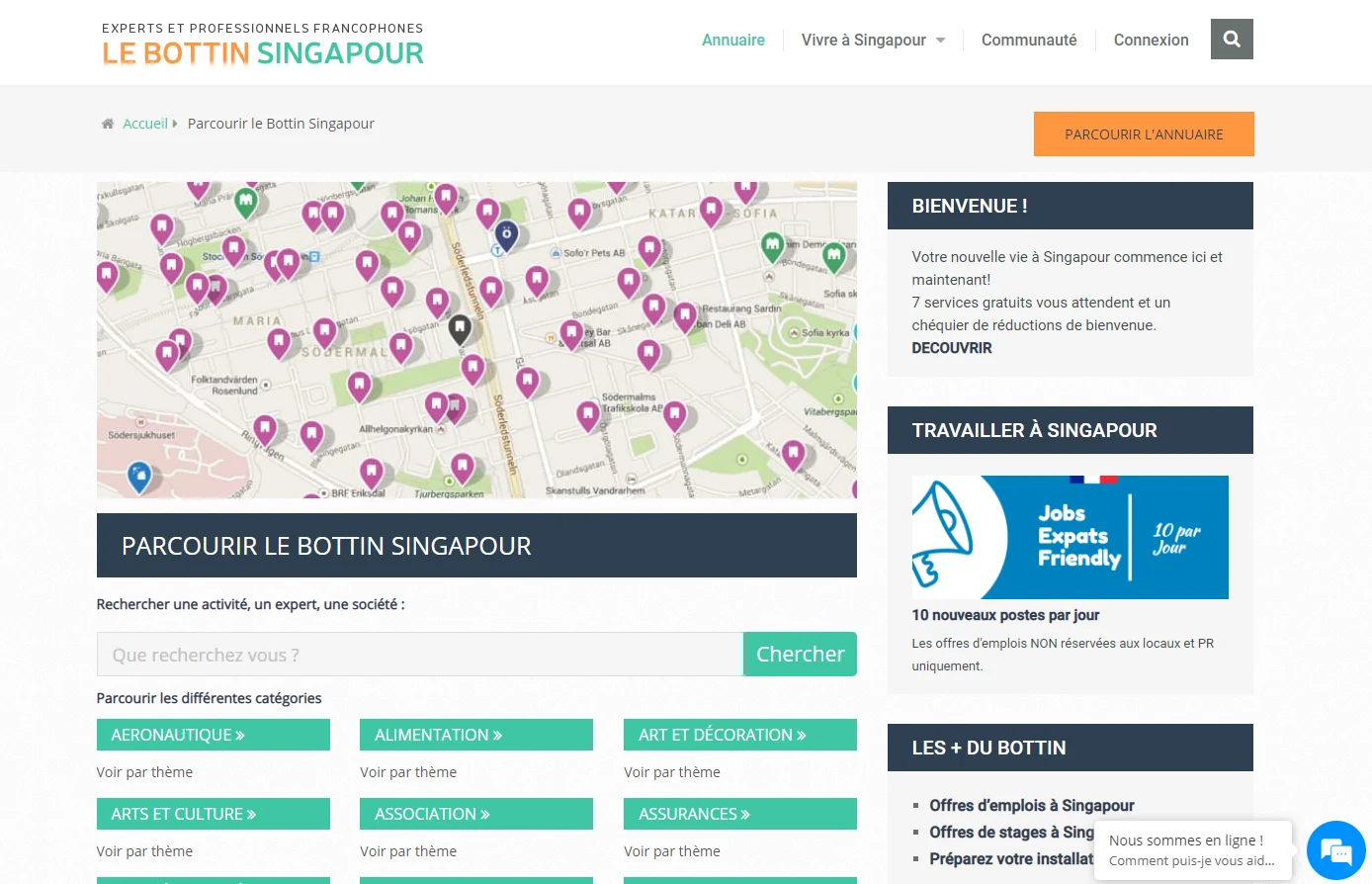Open the Offres de stages link
Screen dimensions: 1372x884
(1011, 833)
